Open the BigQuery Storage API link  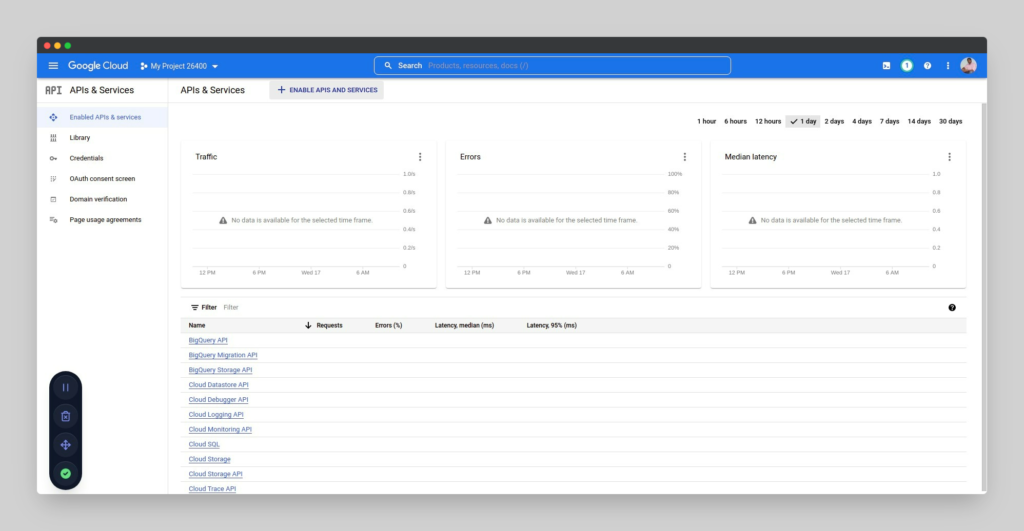pos(220,370)
